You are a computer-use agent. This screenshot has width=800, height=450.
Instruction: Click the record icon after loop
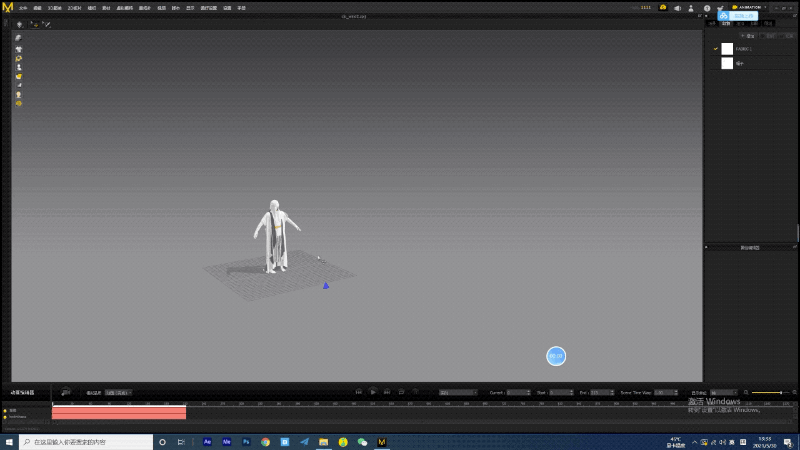(x=416, y=392)
